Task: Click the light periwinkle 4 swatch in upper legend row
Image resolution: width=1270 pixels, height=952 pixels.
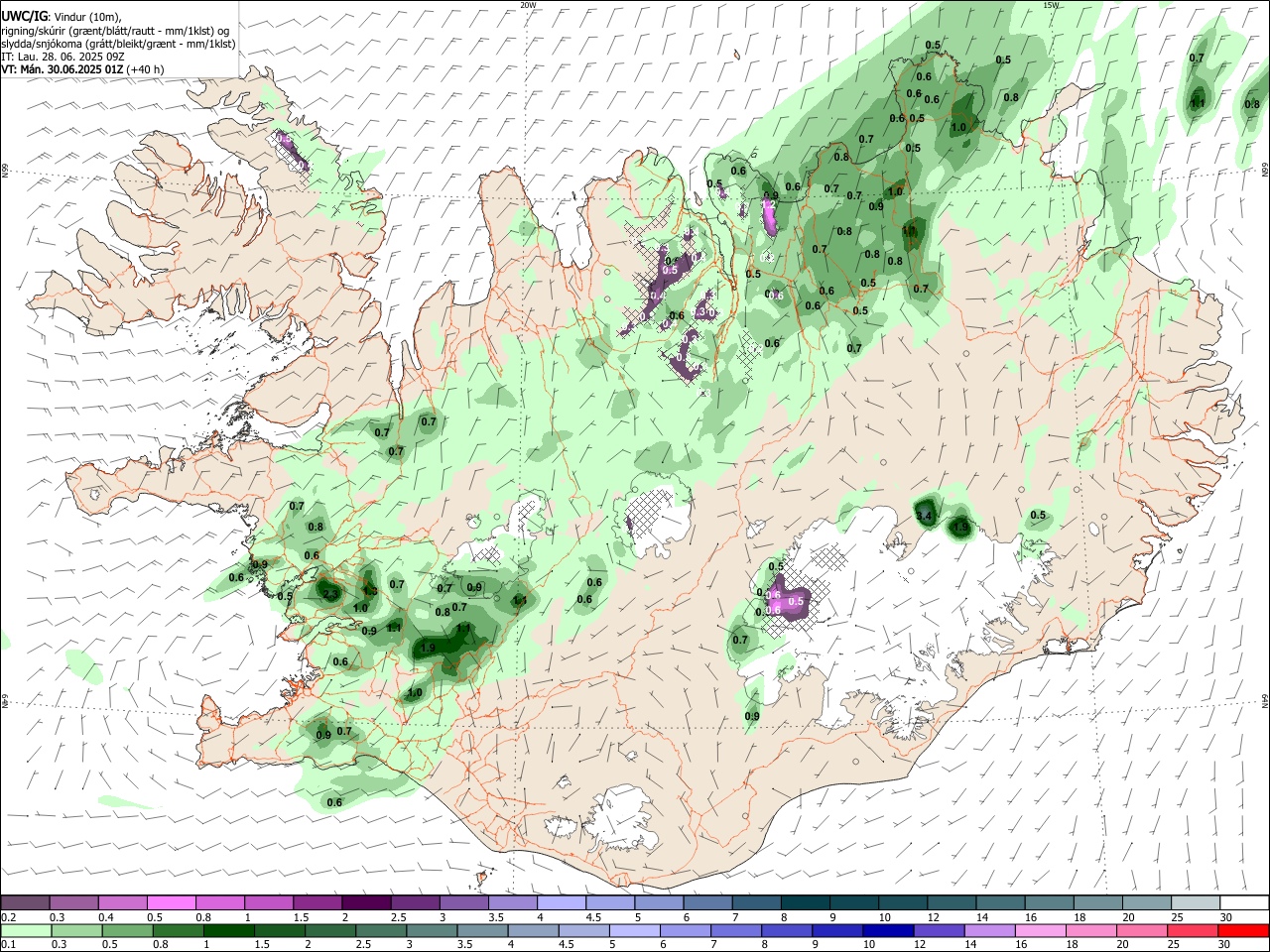Action: [560, 902]
